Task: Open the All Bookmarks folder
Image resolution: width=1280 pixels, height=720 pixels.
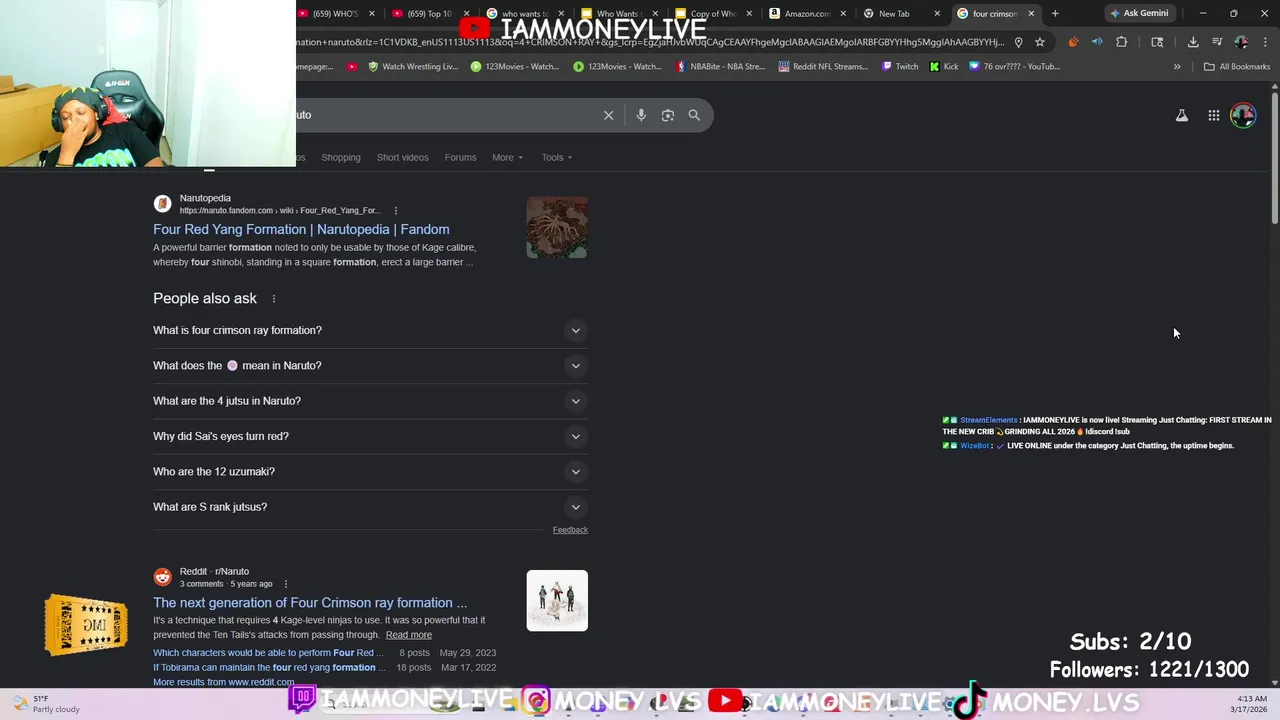Action: click(1237, 67)
